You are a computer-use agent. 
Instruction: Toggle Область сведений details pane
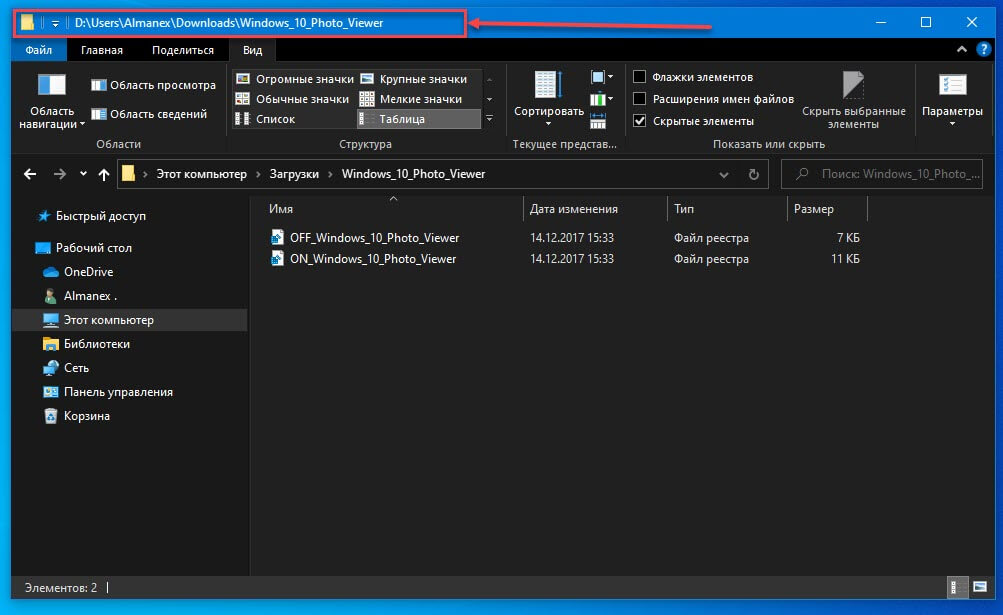coord(149,114)
